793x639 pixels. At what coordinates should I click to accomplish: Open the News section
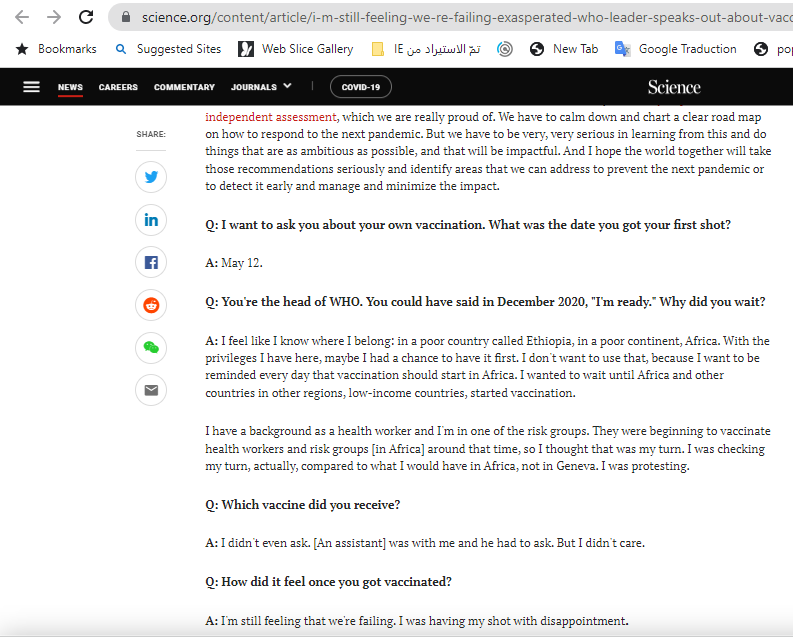pos(70,87)
